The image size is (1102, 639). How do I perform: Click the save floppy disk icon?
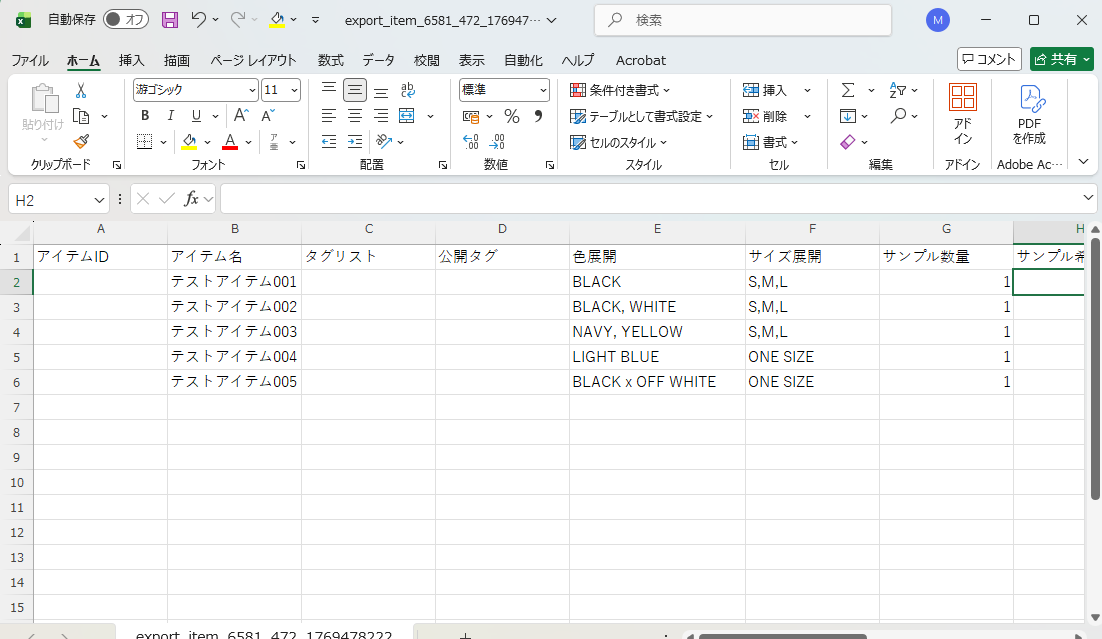click(x=169, y=20)
